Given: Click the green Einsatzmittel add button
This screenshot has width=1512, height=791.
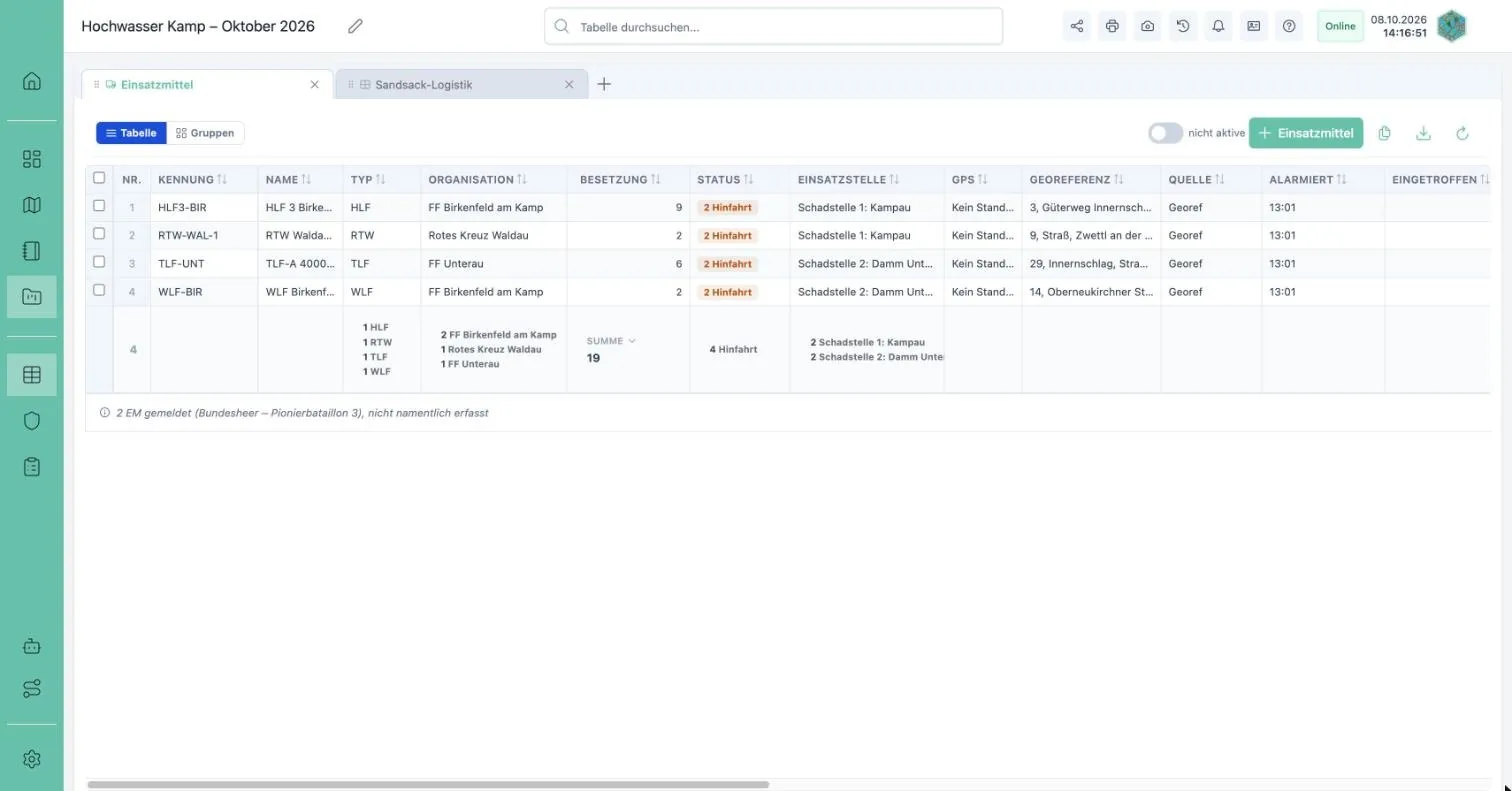Looking at the screenshot, I should (1306, 133).
